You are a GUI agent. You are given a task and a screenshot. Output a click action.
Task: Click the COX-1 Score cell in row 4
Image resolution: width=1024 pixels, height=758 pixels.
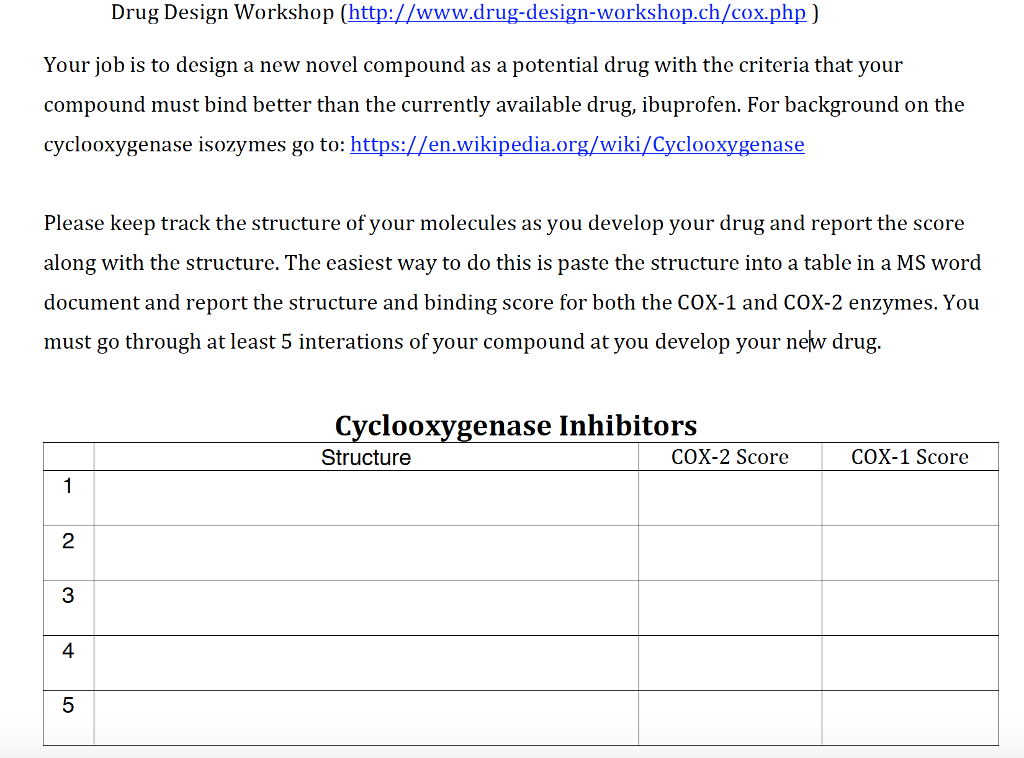[910, 663]
